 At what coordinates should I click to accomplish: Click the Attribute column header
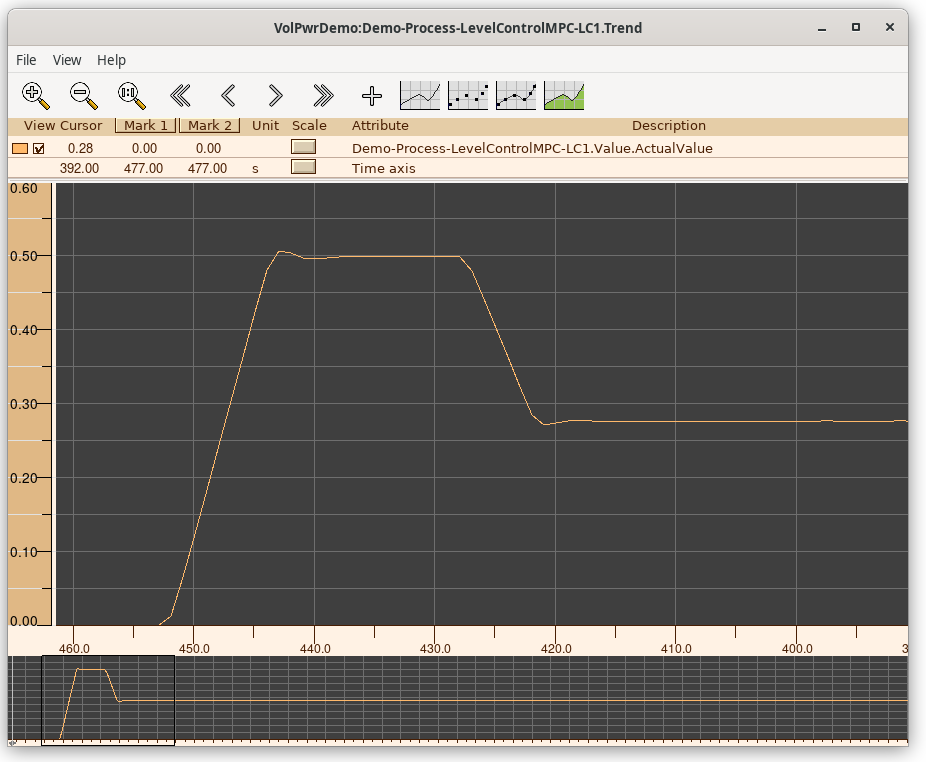click(x=380, y=125)
